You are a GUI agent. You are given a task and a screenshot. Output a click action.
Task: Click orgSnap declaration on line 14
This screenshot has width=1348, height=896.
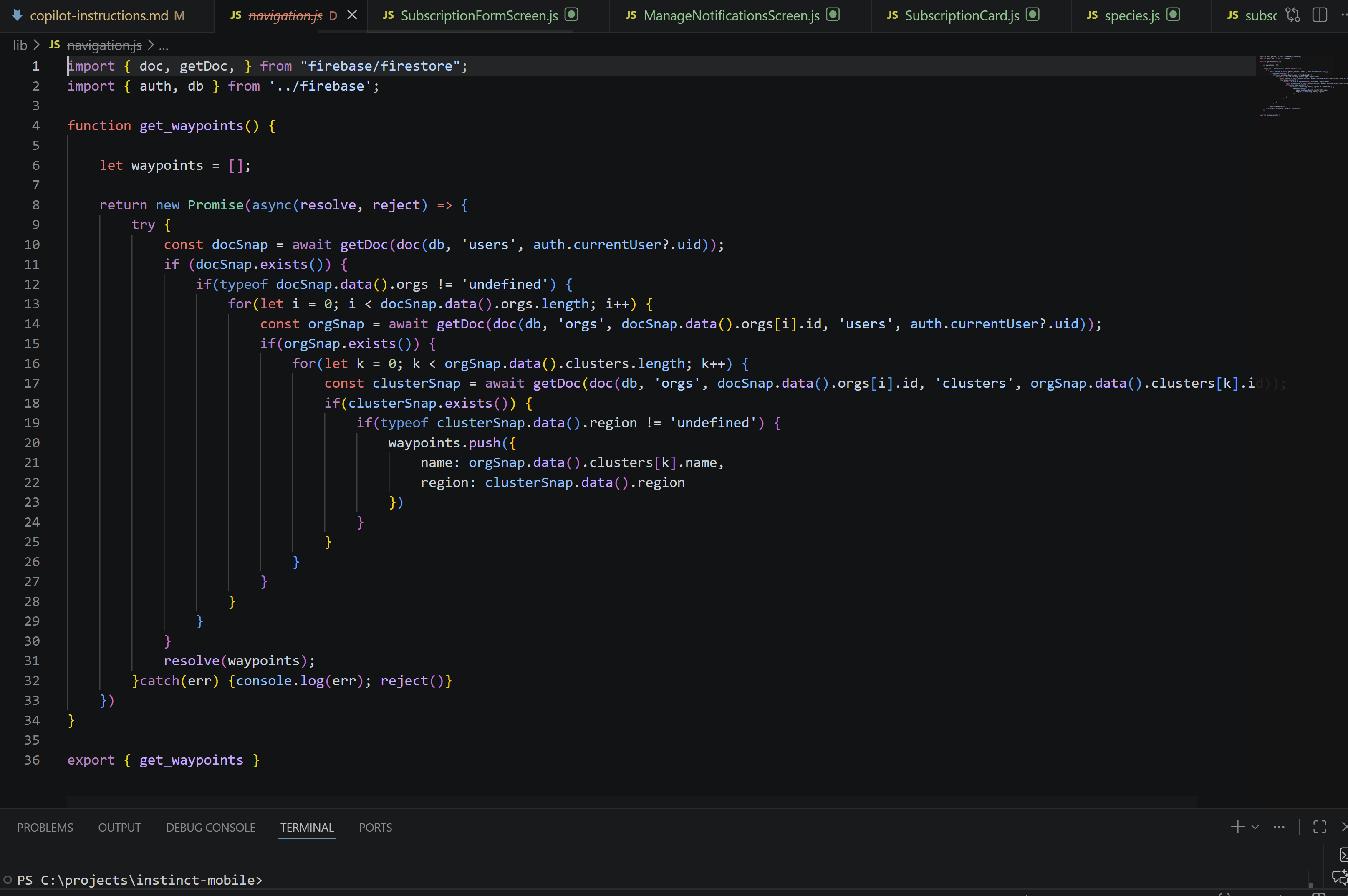click(336, 323)
